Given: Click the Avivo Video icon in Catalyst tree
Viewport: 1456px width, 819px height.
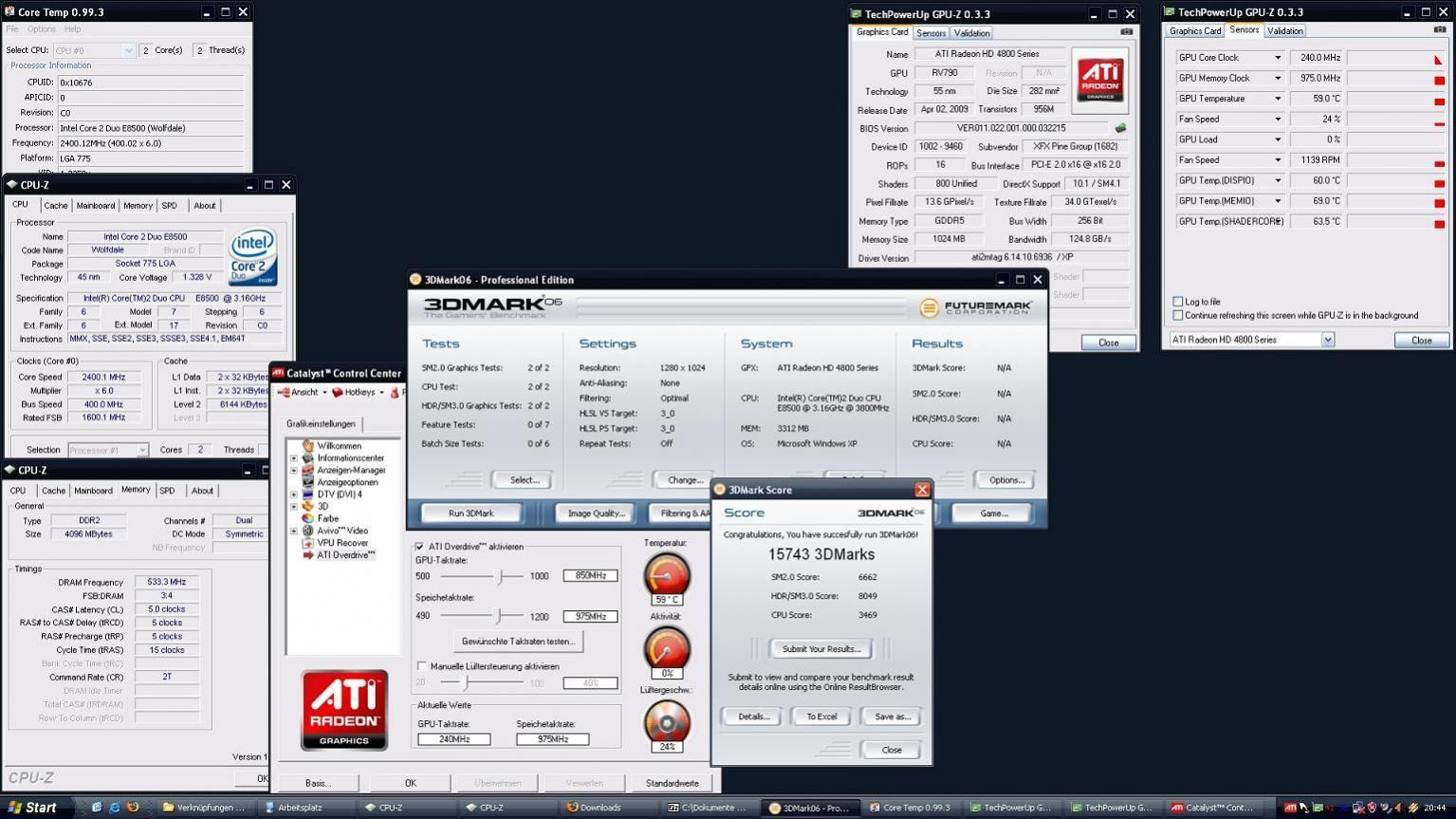Looking at the screenshot, I should click(x=307, y=530).
